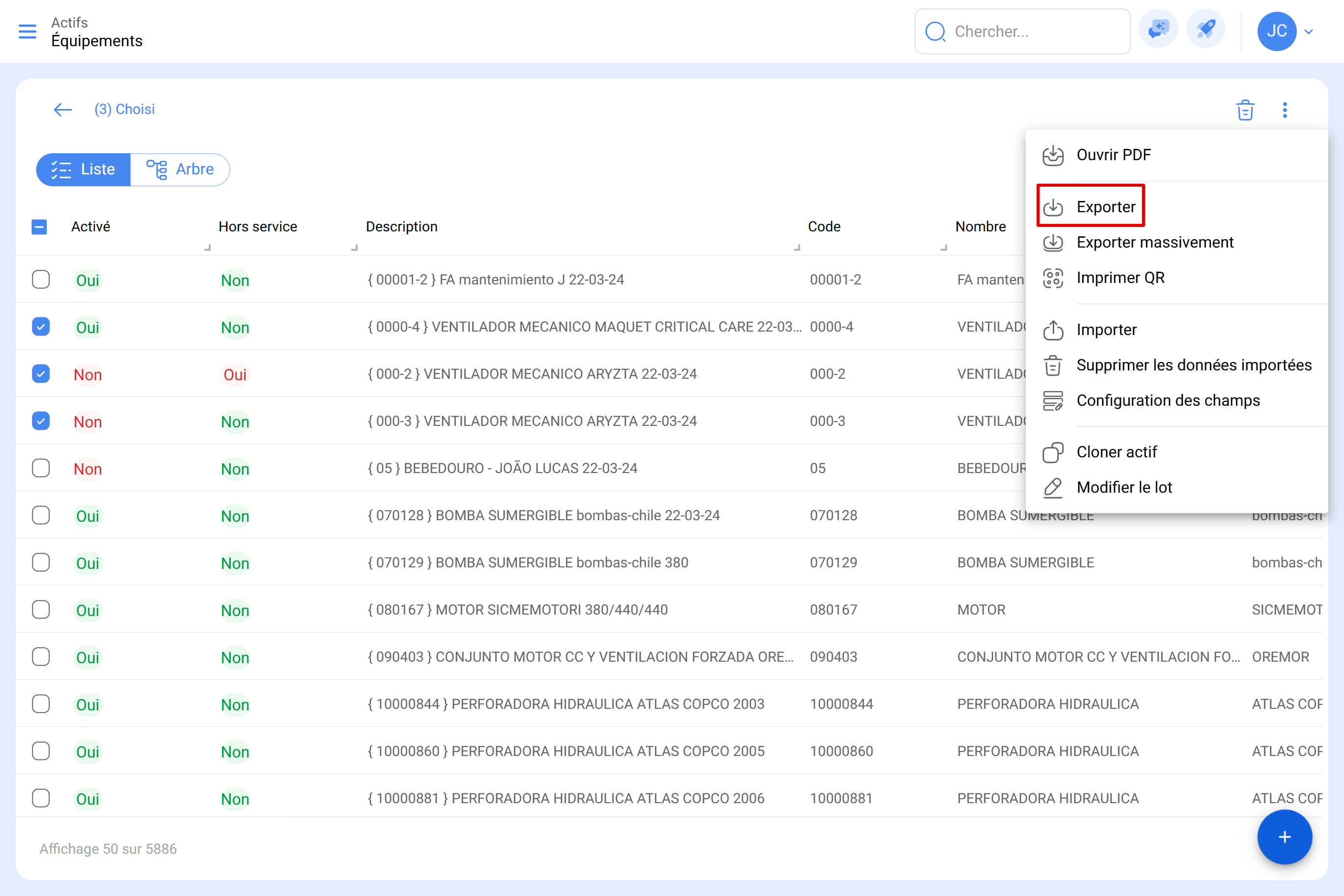1344x896 pixels.
Task: Check the row for code 10000844
Action: click(x=41, y=704)
